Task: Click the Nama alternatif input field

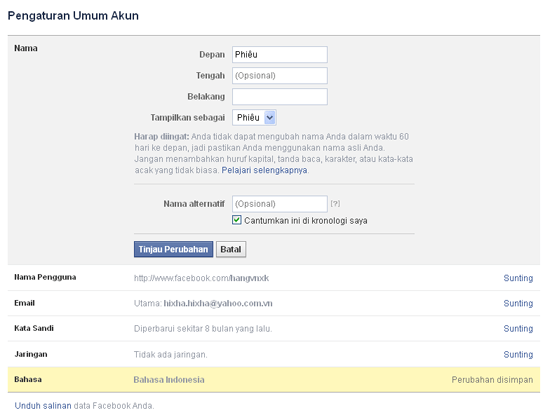Action: point(280,204)
